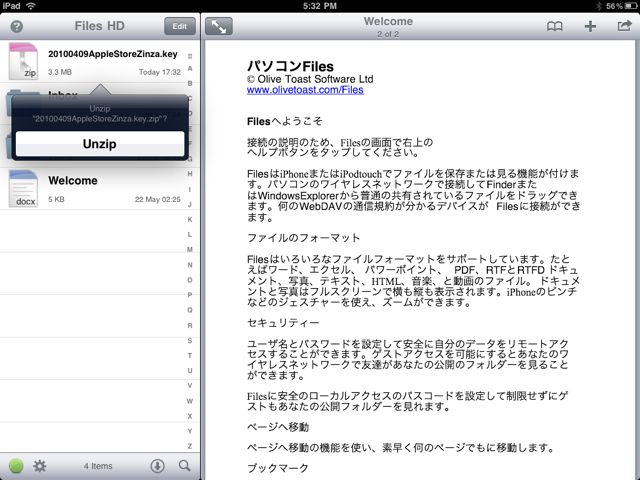
Task: Open the Welcome docx file icon
Action: [x=24, y=189]
